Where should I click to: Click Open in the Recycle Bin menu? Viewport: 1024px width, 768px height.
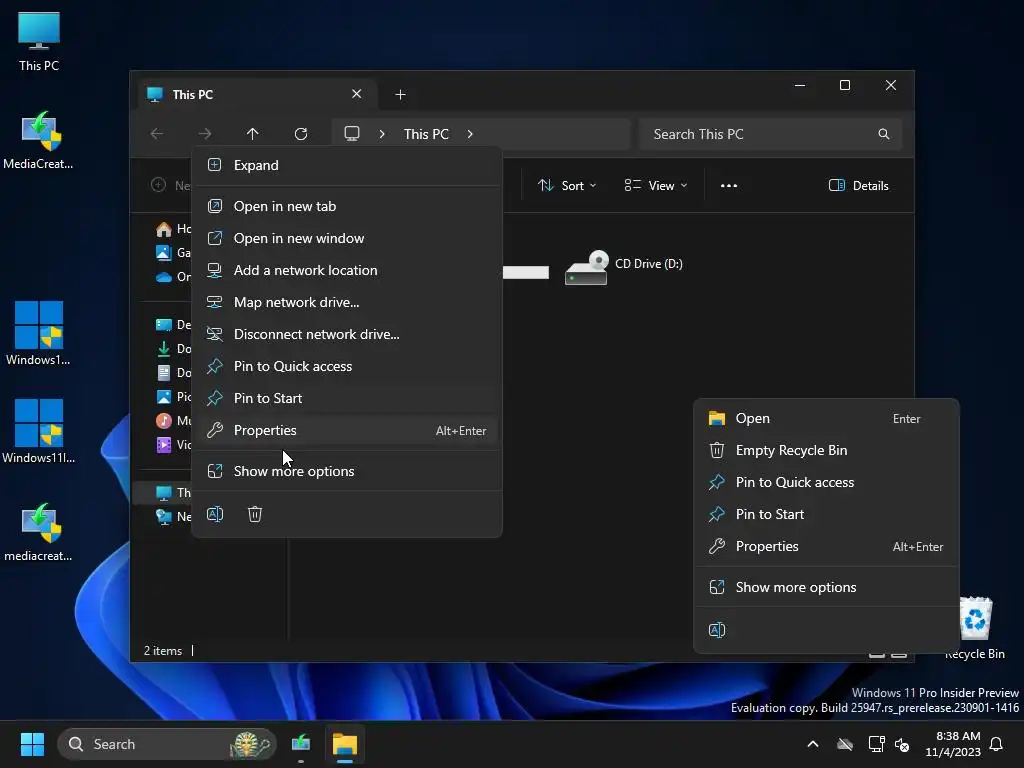pyautogui.click(x=826, y=419)
